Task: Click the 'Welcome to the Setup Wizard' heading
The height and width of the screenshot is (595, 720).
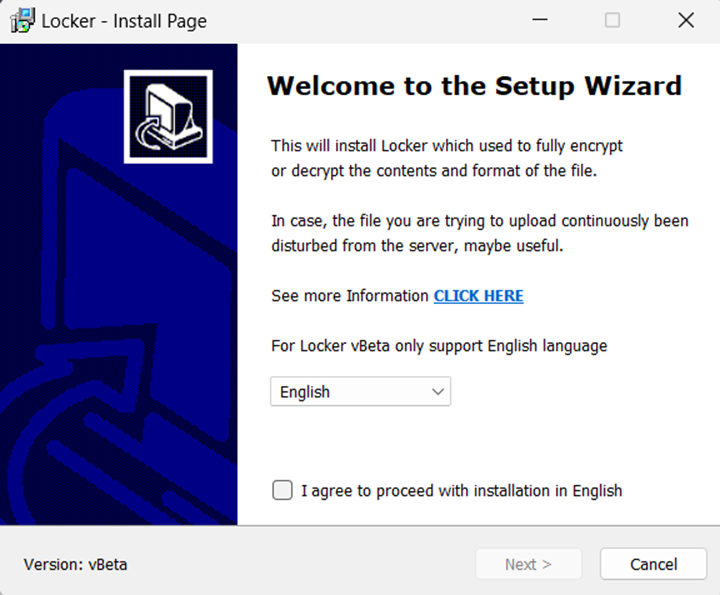Action: pyautogui.click(x=474, y=86)
